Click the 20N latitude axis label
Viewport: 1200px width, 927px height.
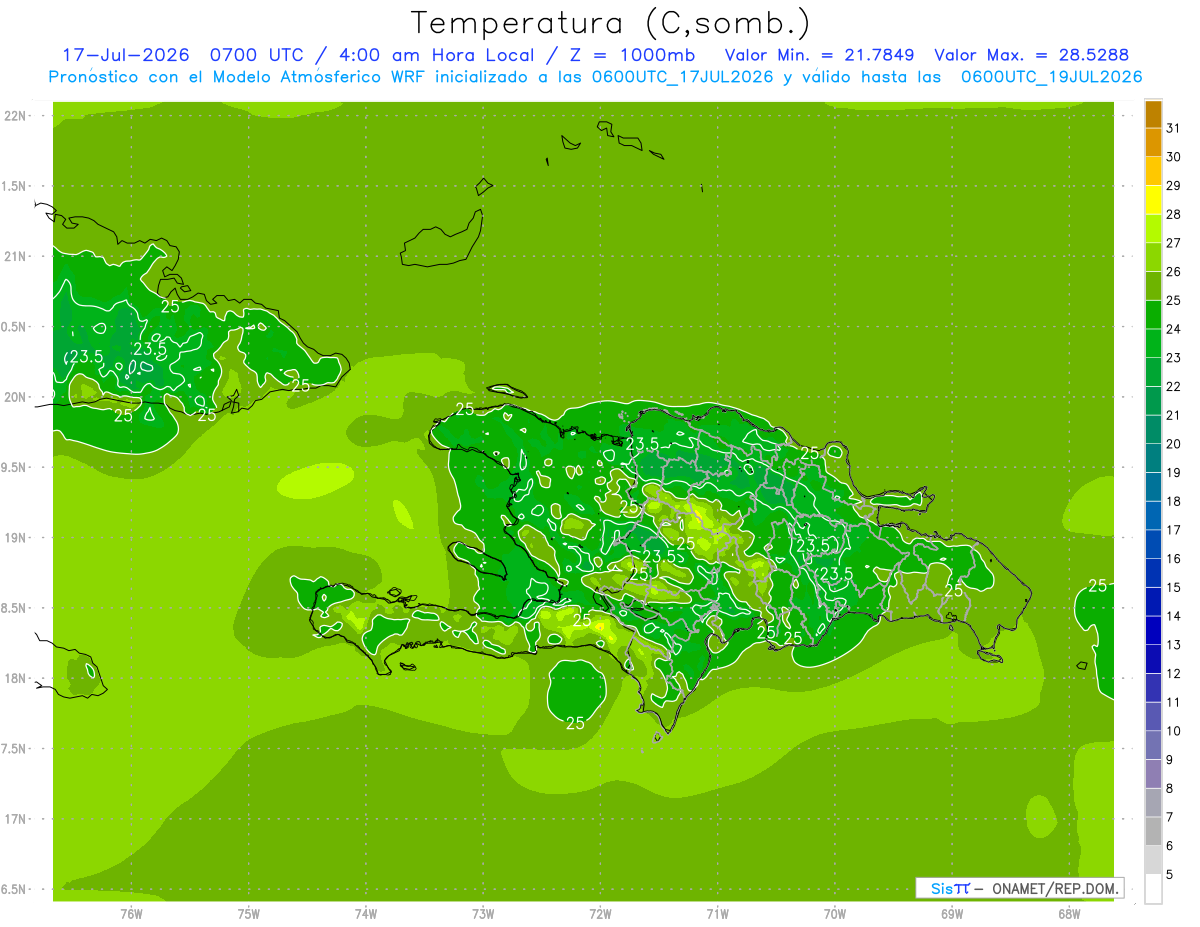point(14,397)
